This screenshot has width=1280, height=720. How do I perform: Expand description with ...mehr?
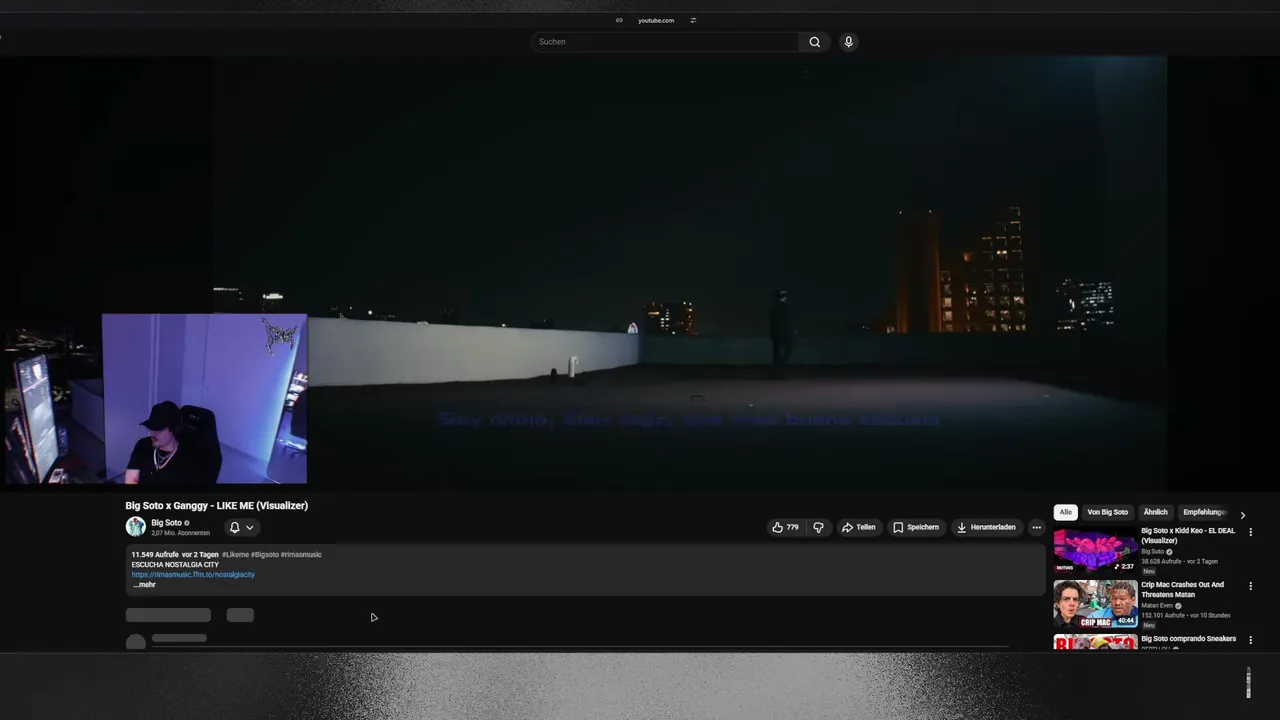[x=144, y=585]
